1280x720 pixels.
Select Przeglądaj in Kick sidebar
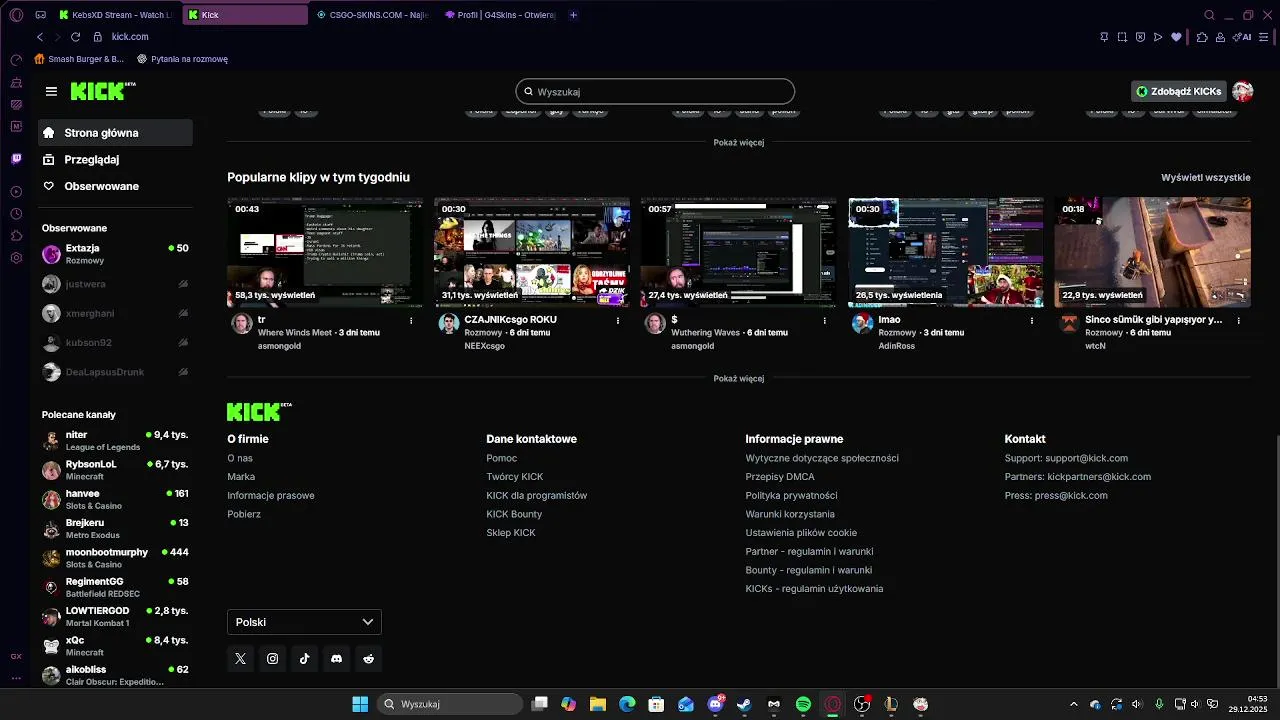(116, 159)
